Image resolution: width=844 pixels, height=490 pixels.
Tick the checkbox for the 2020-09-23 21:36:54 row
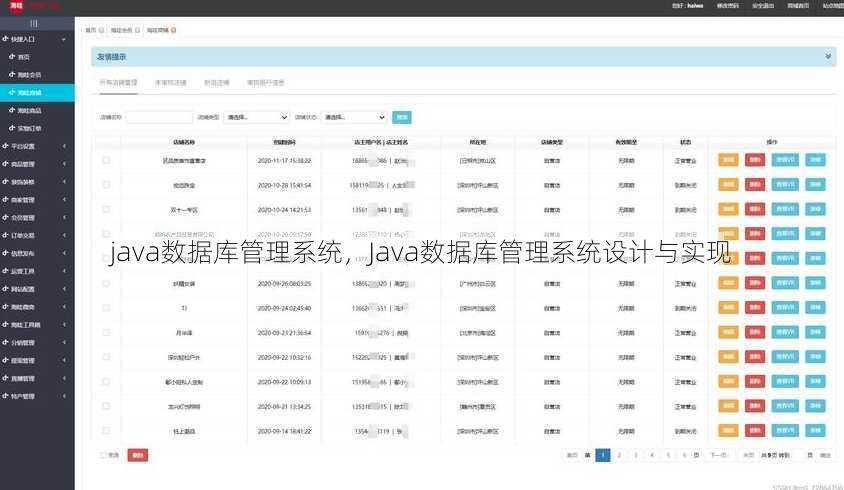tap(106, 332)
